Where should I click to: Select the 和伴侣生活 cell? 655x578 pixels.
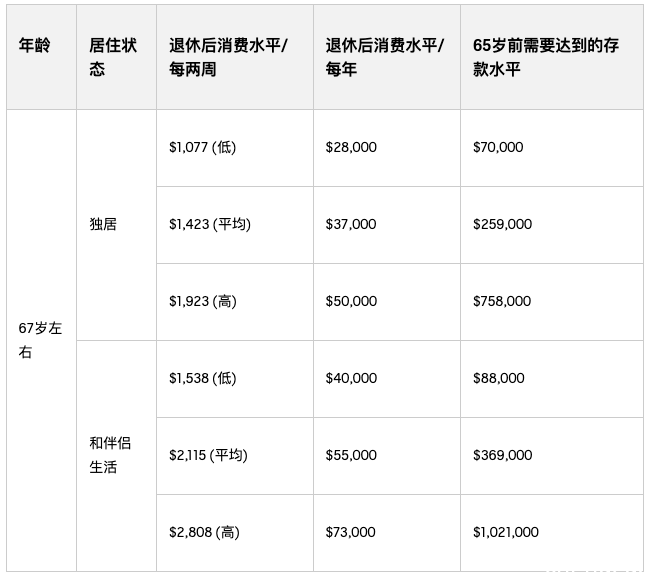(117, 456)
